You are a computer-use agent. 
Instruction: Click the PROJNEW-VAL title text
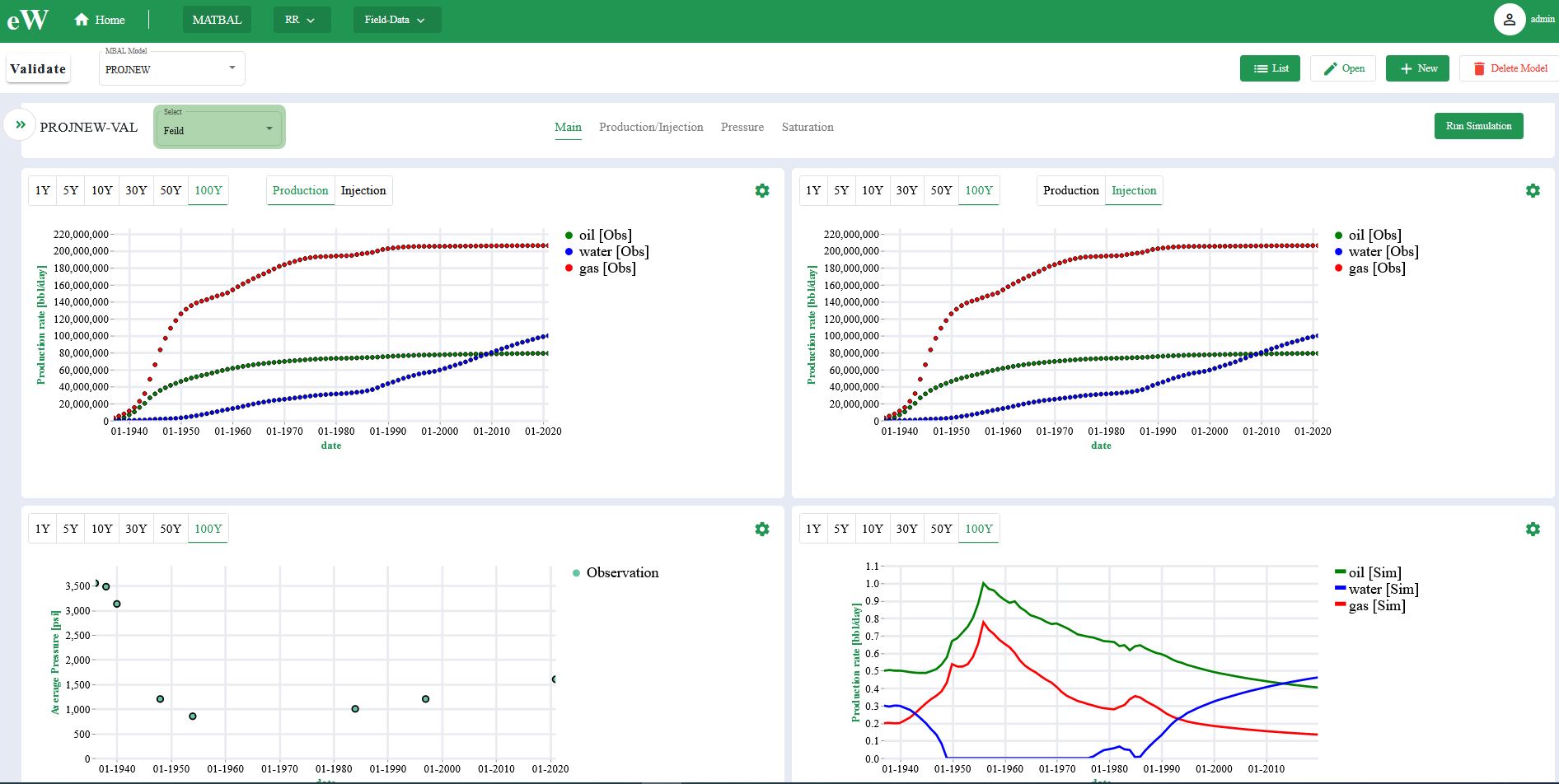[88, 127]
